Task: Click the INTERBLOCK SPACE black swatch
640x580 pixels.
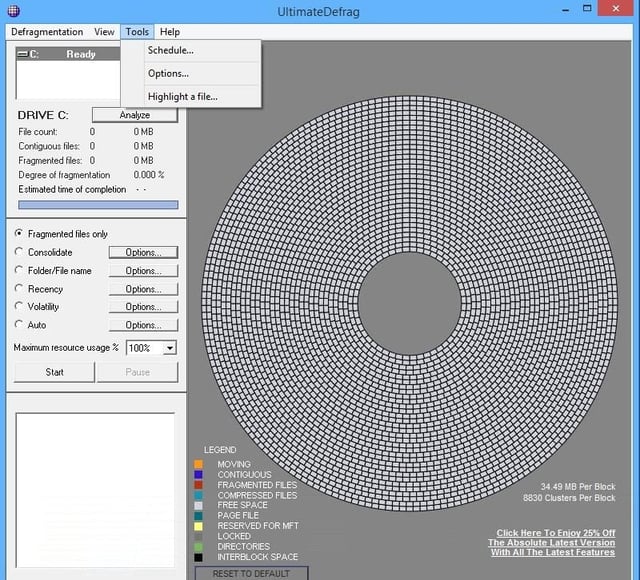Action: pos(198,557)
